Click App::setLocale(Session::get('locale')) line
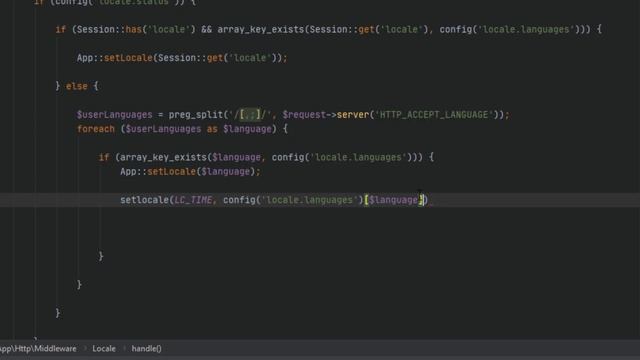The height and width of the screenshot is (360, 640). click(x=182, y=58)
